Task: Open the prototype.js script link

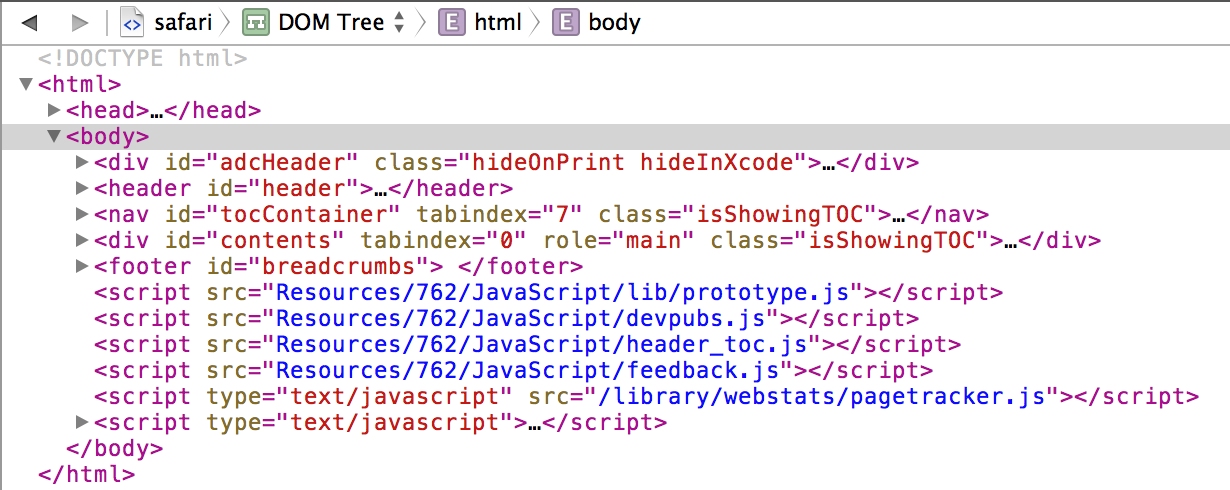Action: click(568, 293)
